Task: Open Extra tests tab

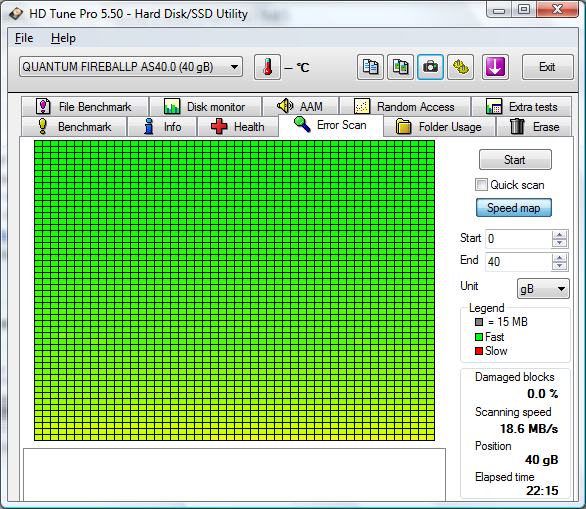Action: [522, 107]
